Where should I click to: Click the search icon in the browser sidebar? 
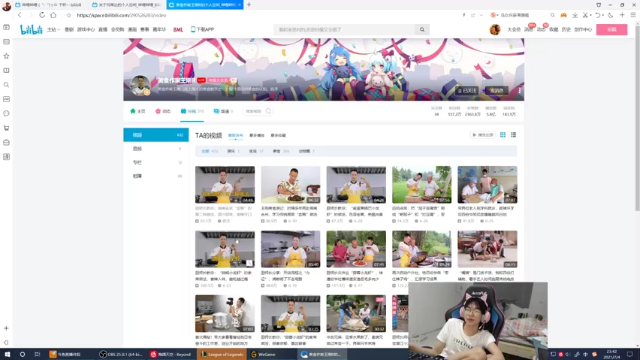[x=6, y=85]
